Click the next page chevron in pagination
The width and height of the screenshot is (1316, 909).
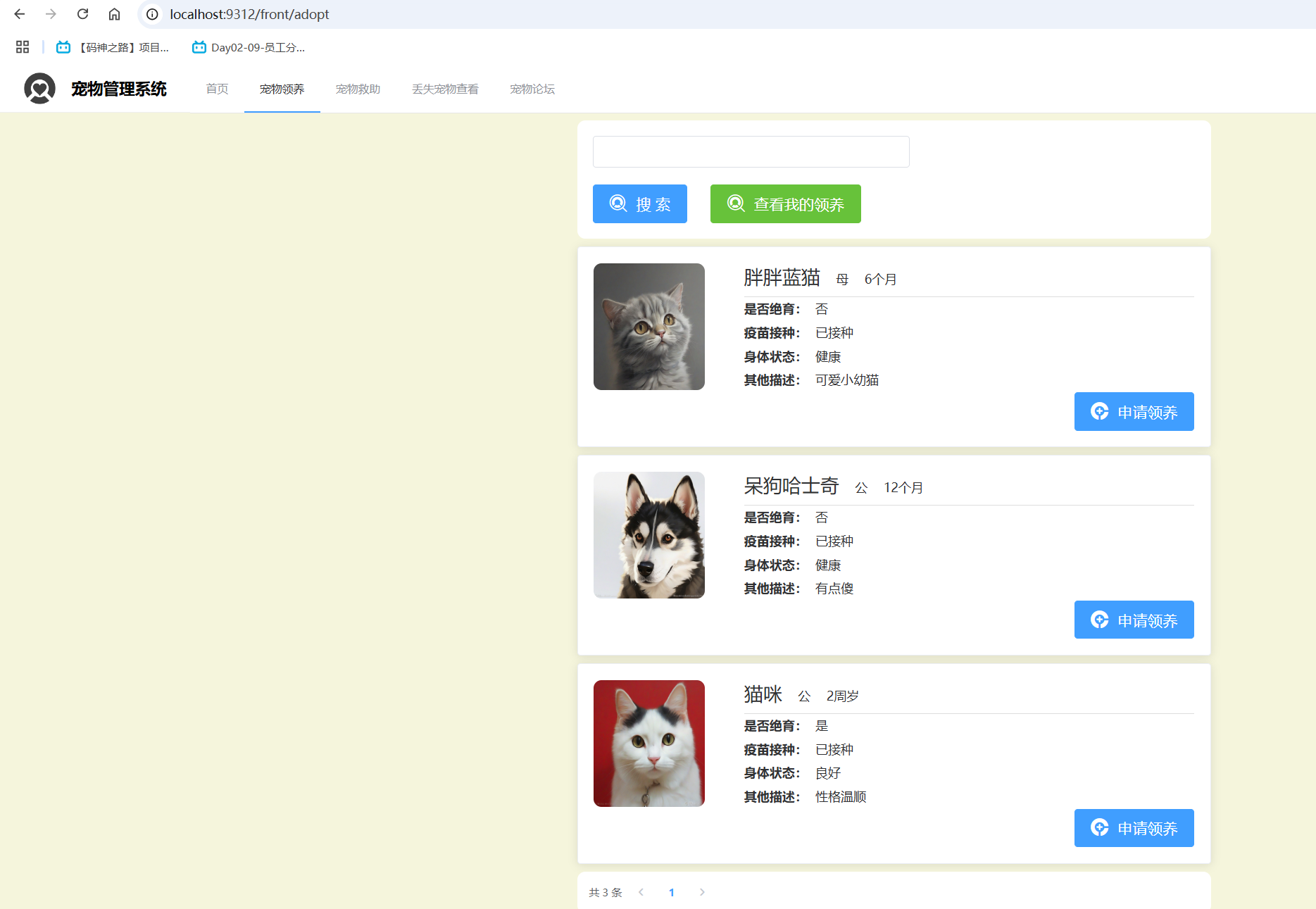tap(702, 892)
